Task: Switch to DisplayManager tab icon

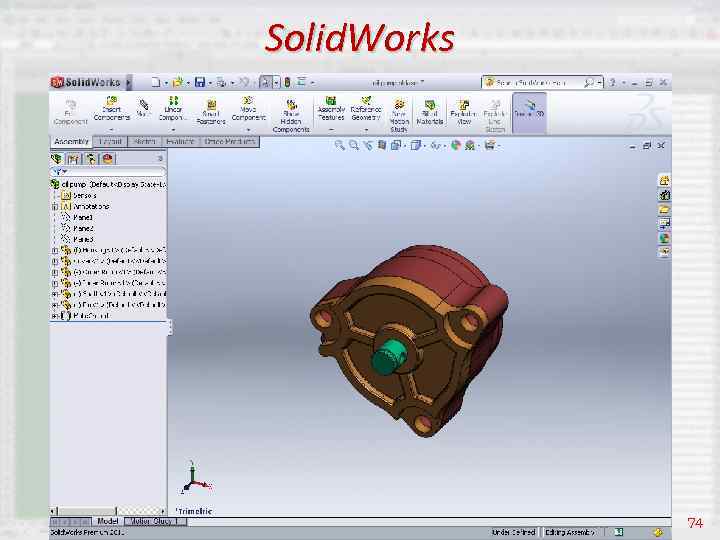Action: 107,159
